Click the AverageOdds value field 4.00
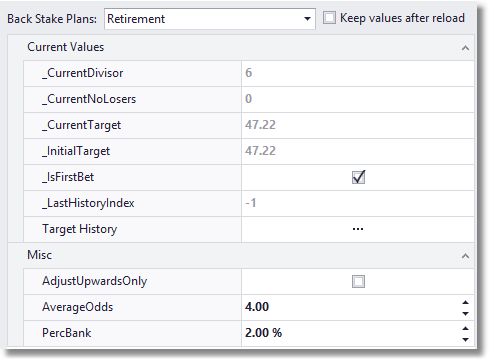Viewport: 489px width, 361px height. 350,307
